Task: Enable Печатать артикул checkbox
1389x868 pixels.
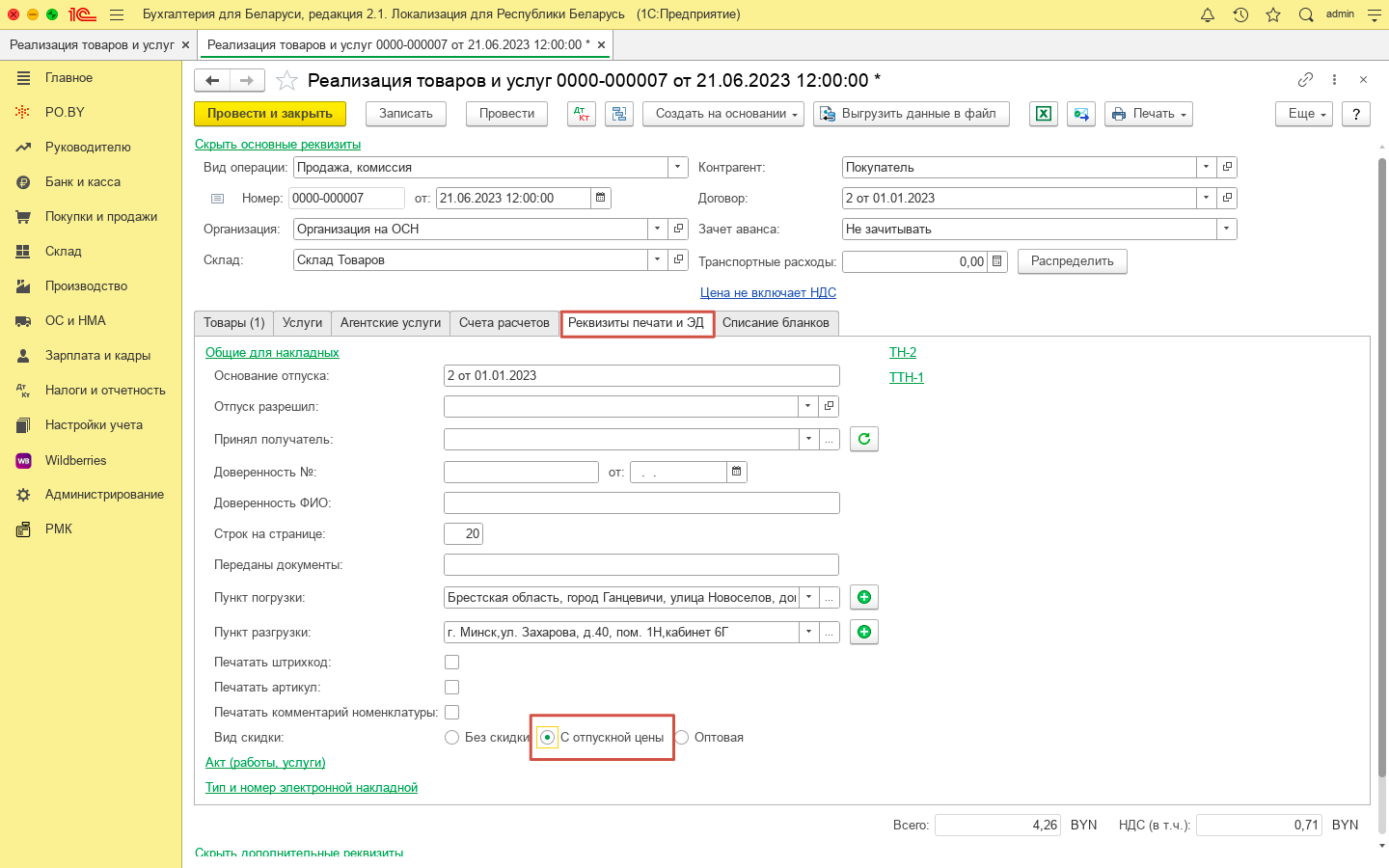Action: [451, 688]
